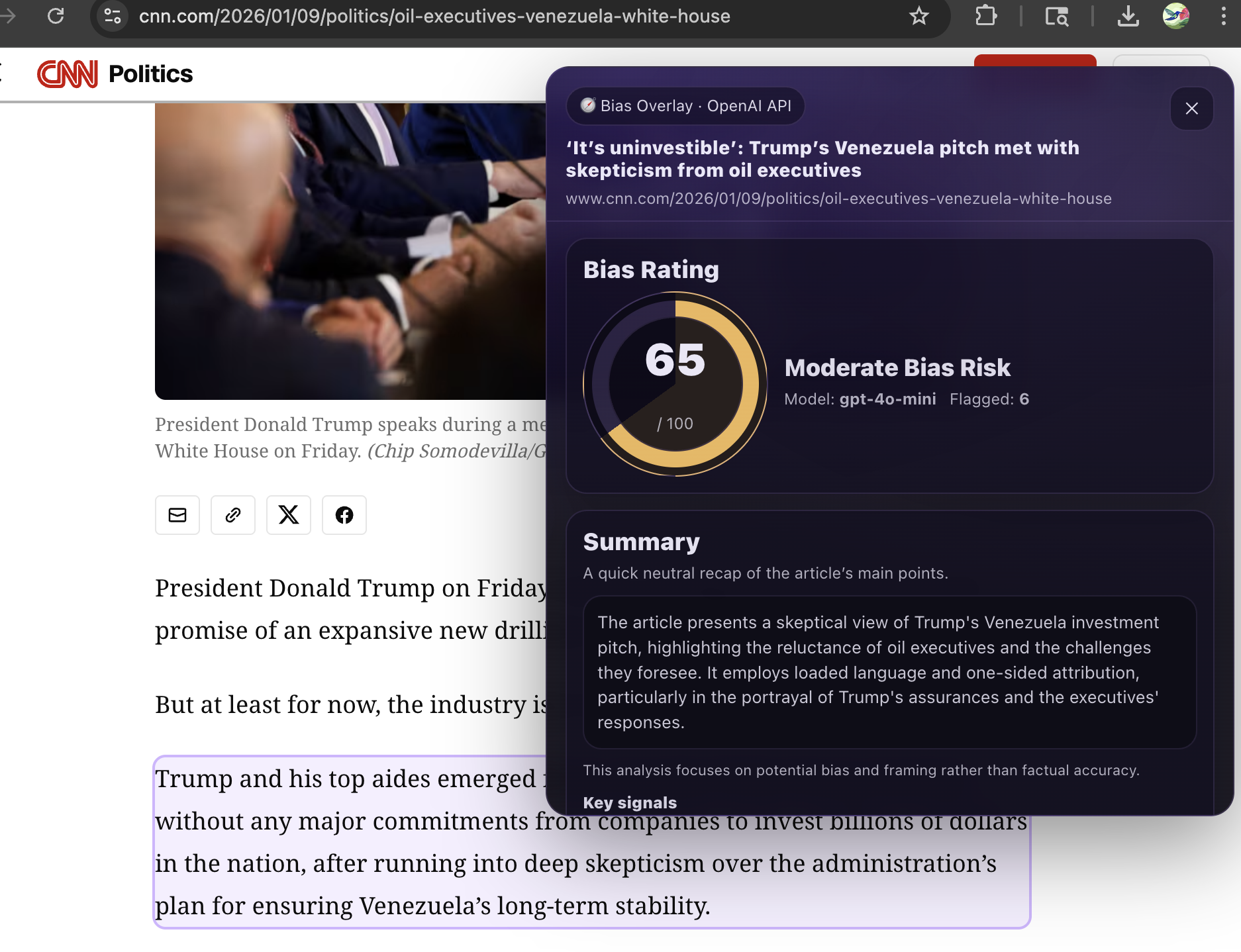Open the Extensions puzzle icon

tap(986, 16)
